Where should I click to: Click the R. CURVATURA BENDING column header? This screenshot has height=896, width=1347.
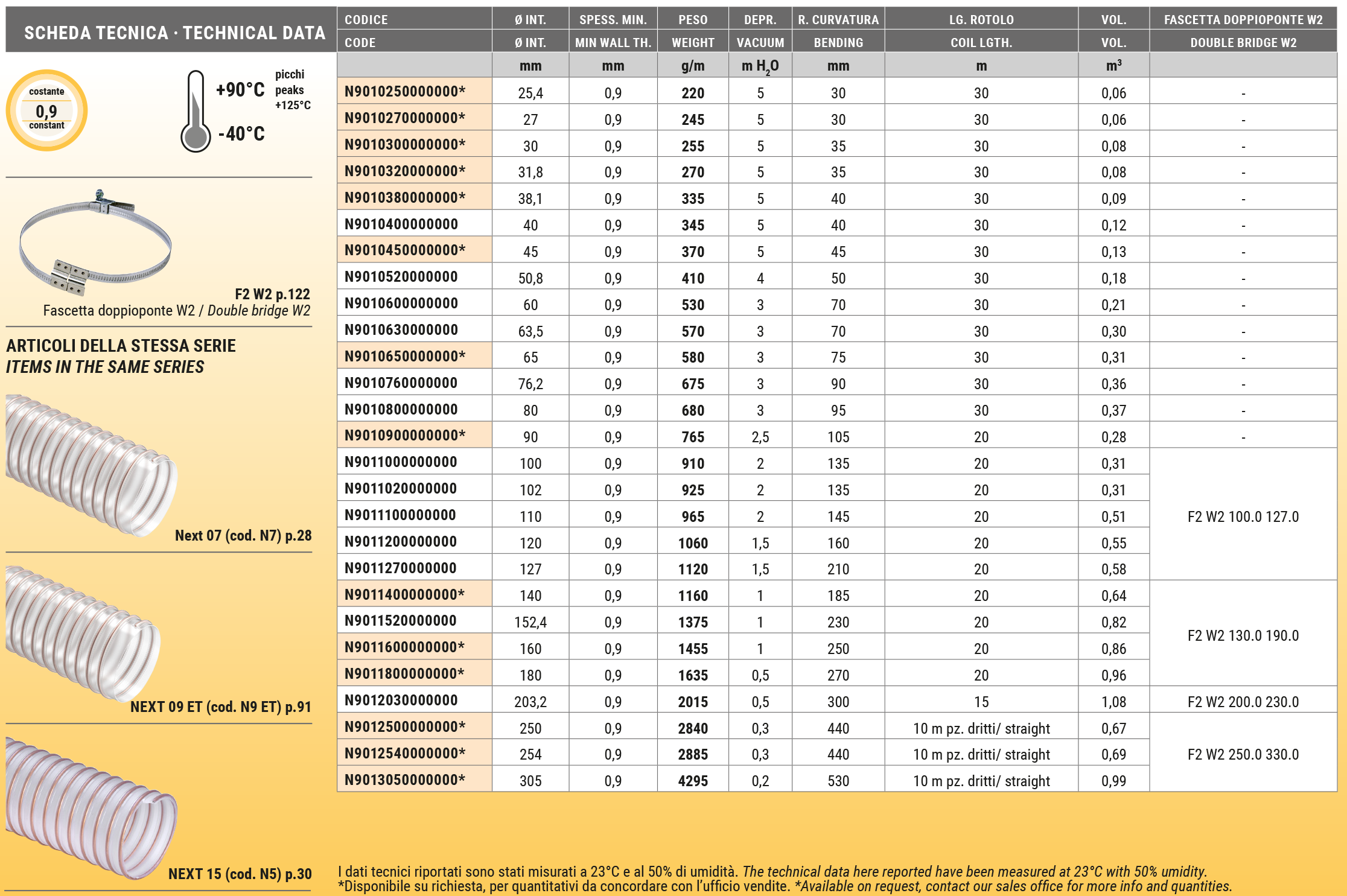click(838, 31)
